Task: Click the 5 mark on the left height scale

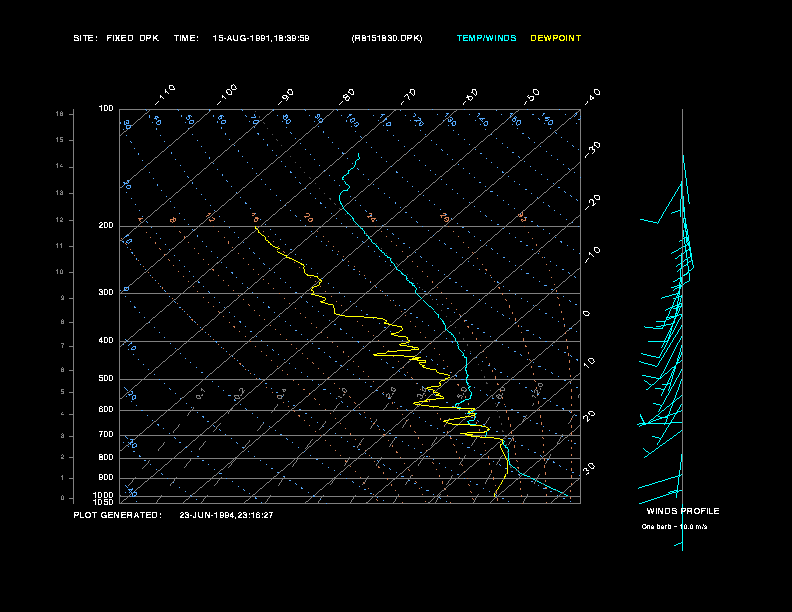Action: (63, 392)
